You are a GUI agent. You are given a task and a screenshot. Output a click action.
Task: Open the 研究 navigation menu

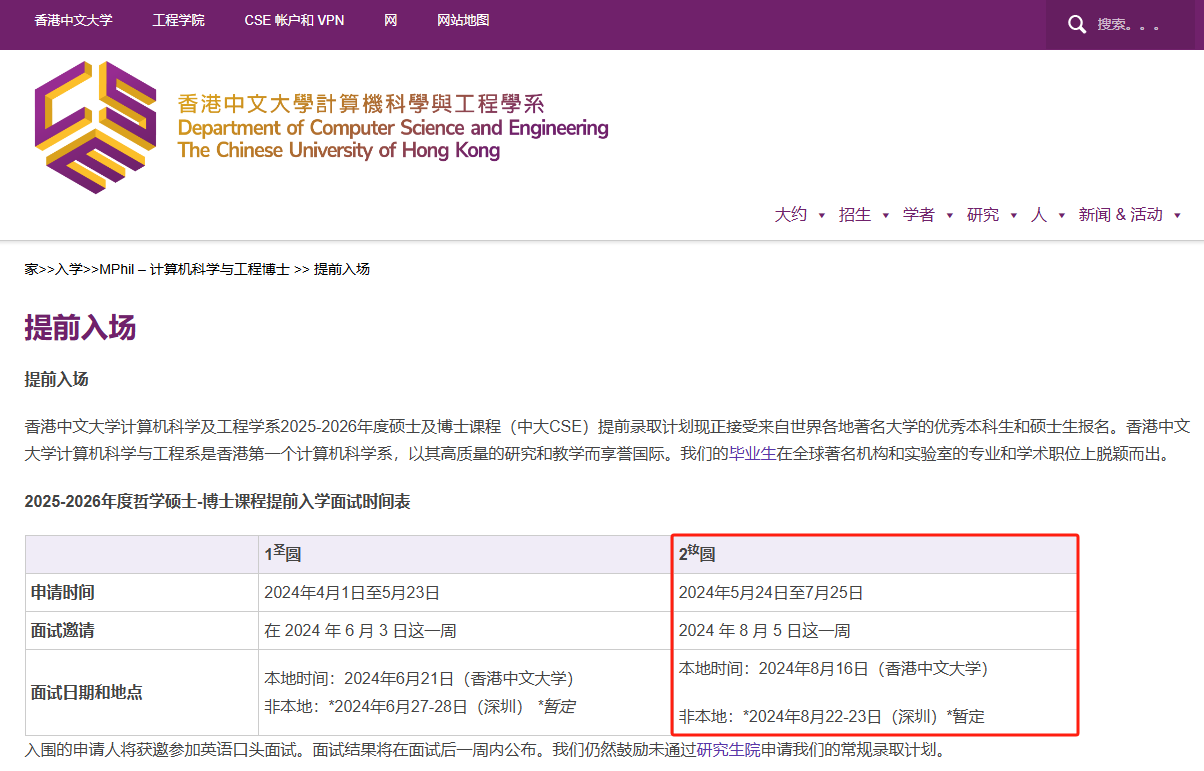pos(982,214)
